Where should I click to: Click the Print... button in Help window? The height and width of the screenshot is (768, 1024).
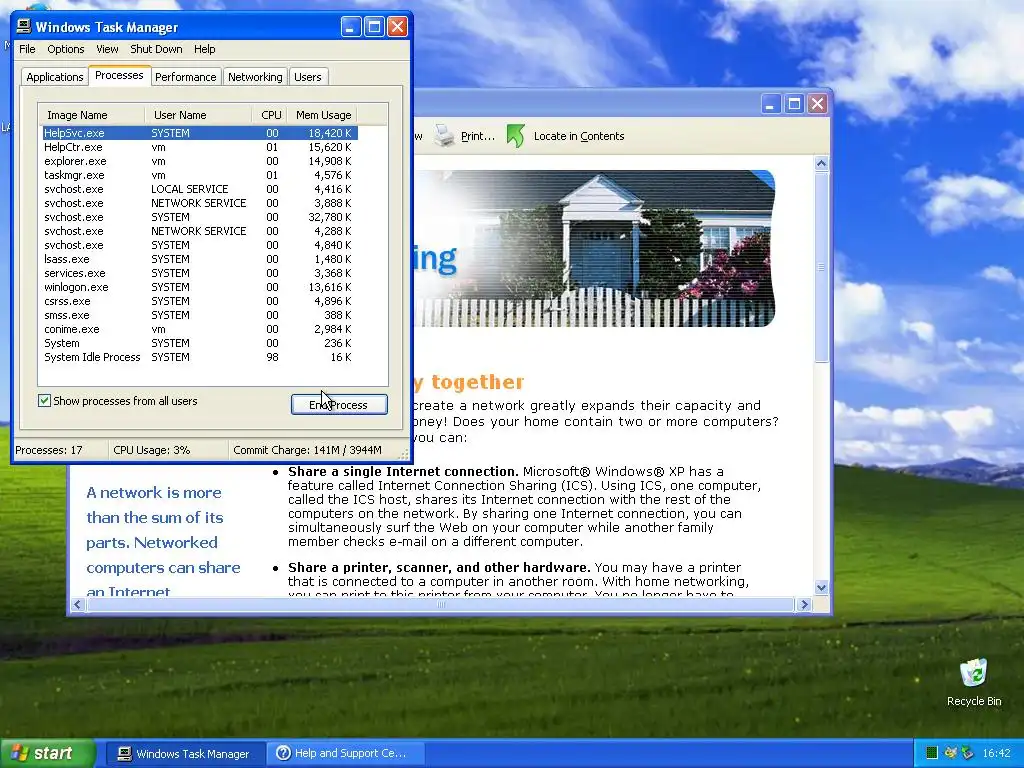465,136
